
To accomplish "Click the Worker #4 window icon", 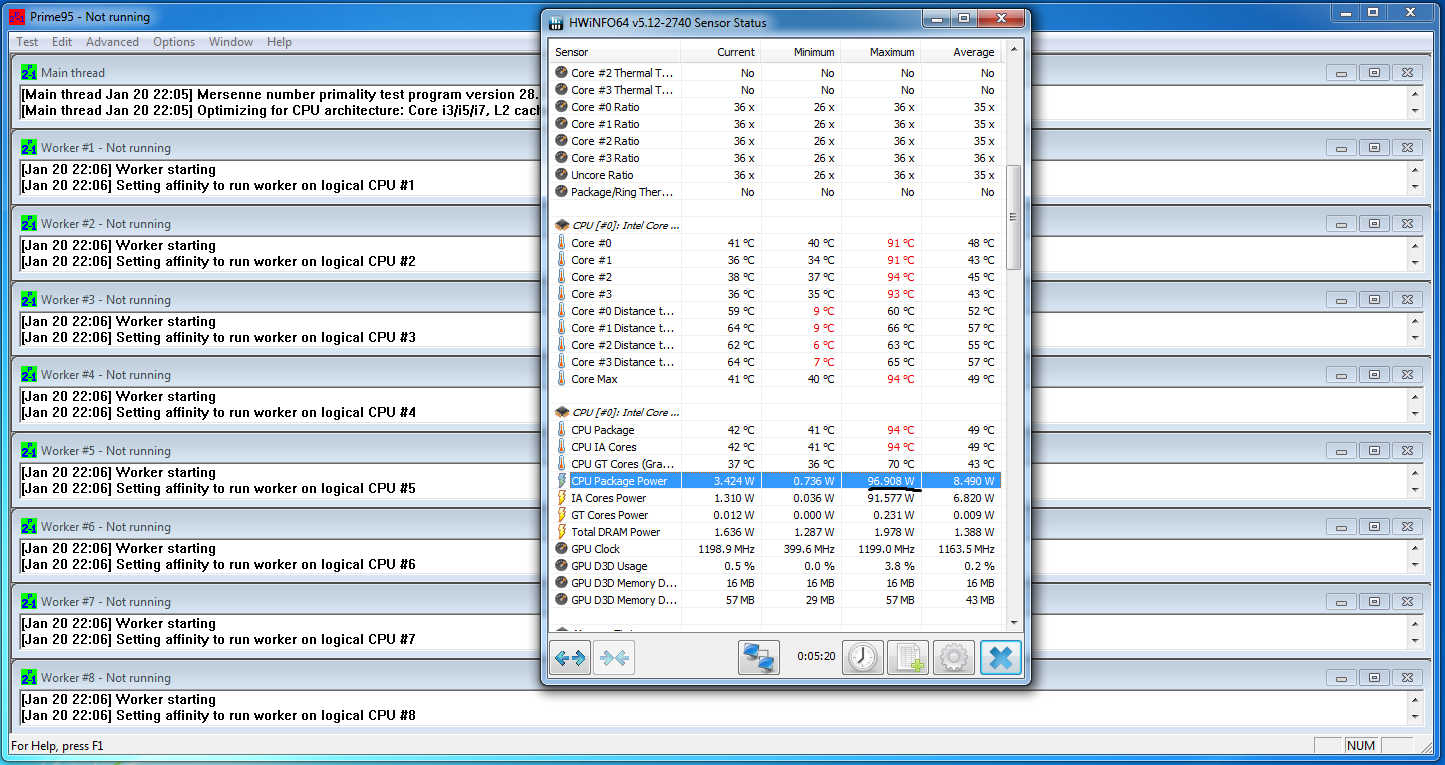I will 29,375.
